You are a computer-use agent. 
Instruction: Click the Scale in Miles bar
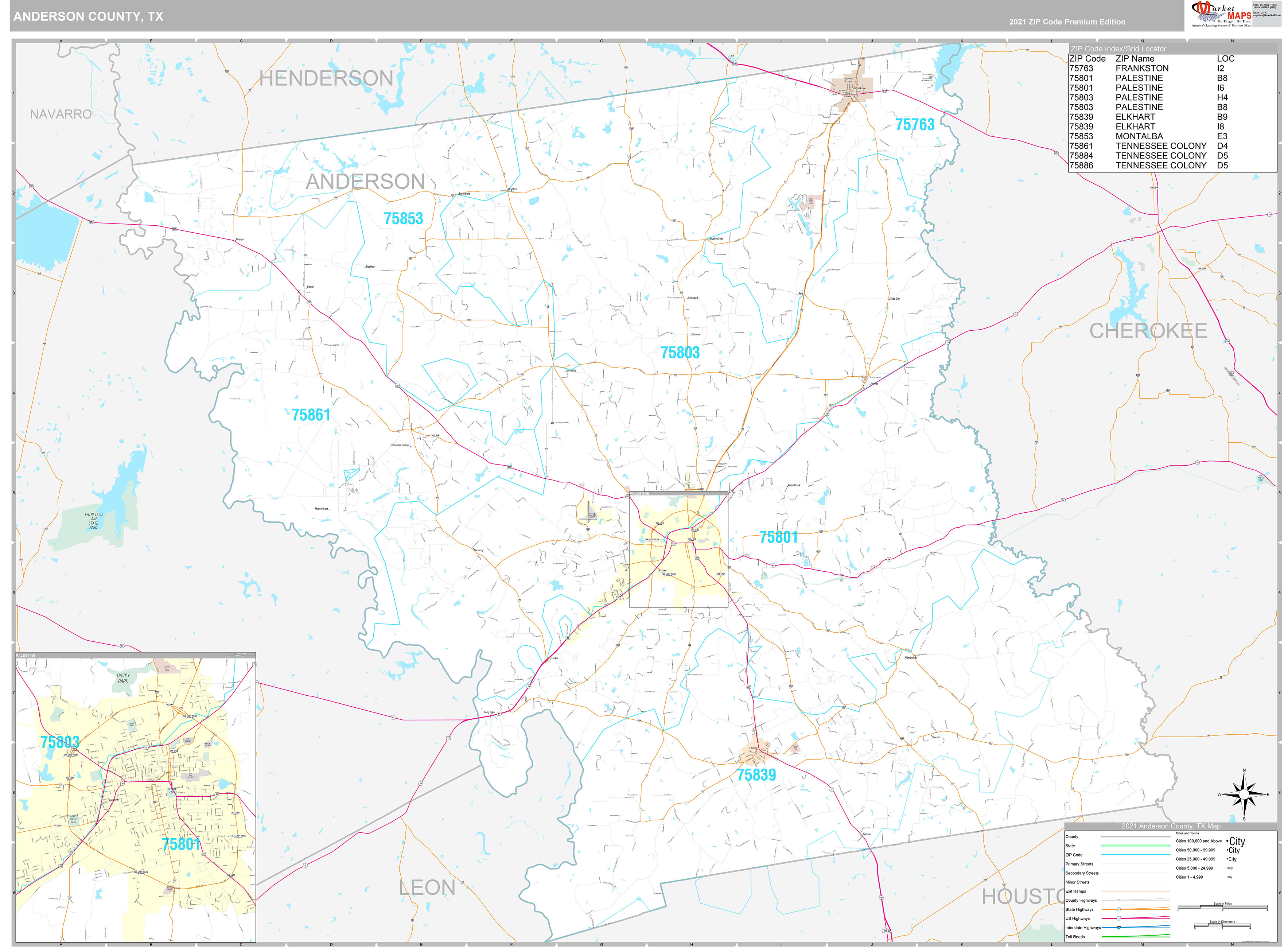coord(1222,908)
